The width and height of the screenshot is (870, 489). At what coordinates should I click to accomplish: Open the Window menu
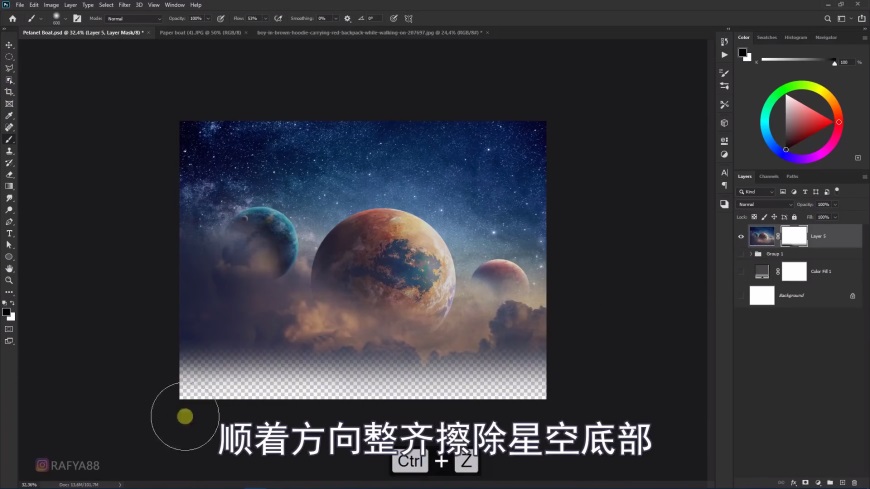[x=174, y=5]
